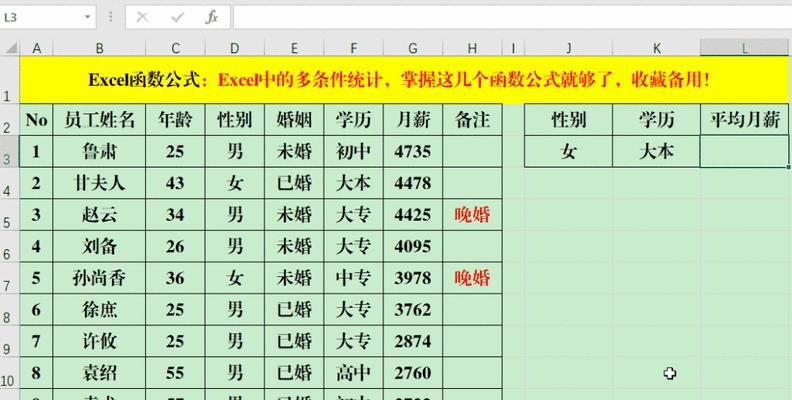Select column D header
The width and height of the screenshot is (792, 400).
[x=235, y=48]
